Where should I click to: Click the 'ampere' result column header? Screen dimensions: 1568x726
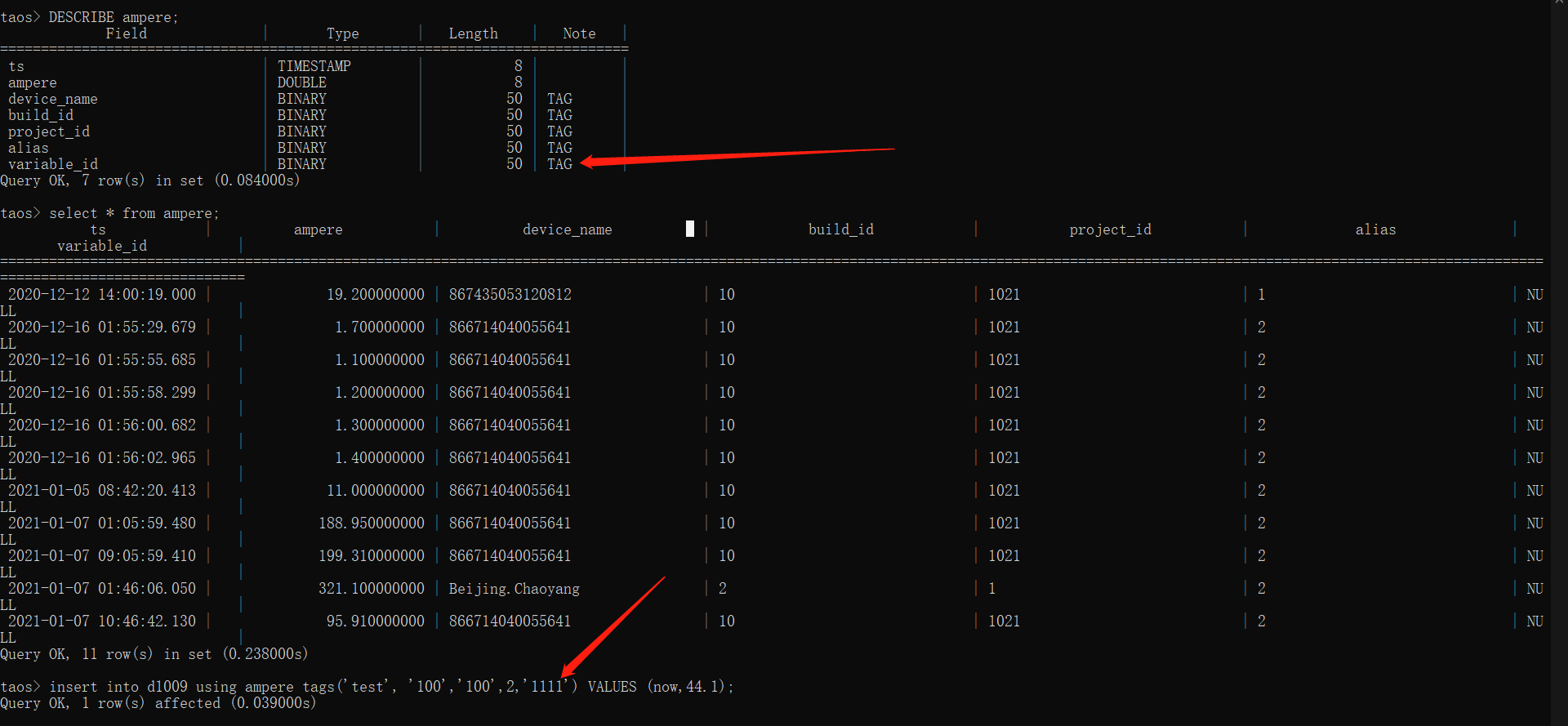pyautogui.click(x=318, y=229)
